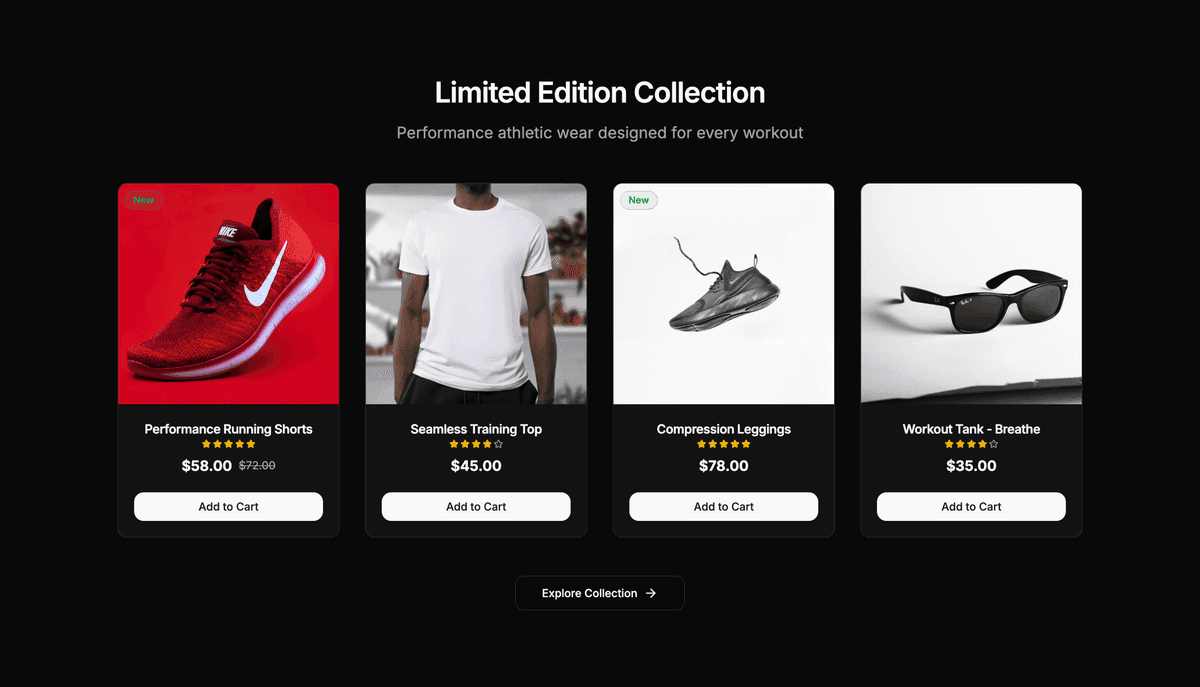Select the Seamless Training Top product title
Screen dimensions: 1200x687
click(476, 429)
